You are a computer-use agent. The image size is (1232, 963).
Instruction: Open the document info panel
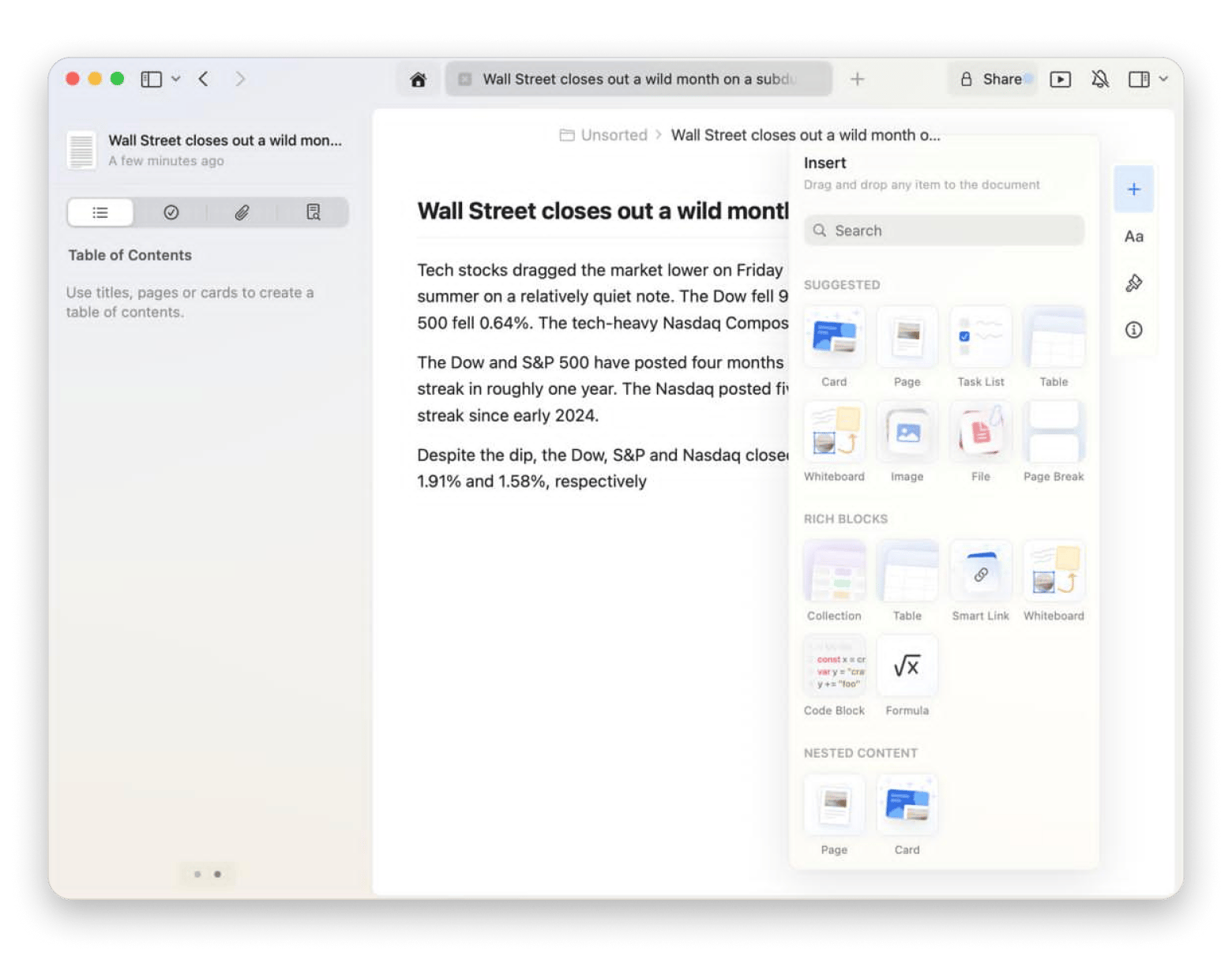point(1133,330)
